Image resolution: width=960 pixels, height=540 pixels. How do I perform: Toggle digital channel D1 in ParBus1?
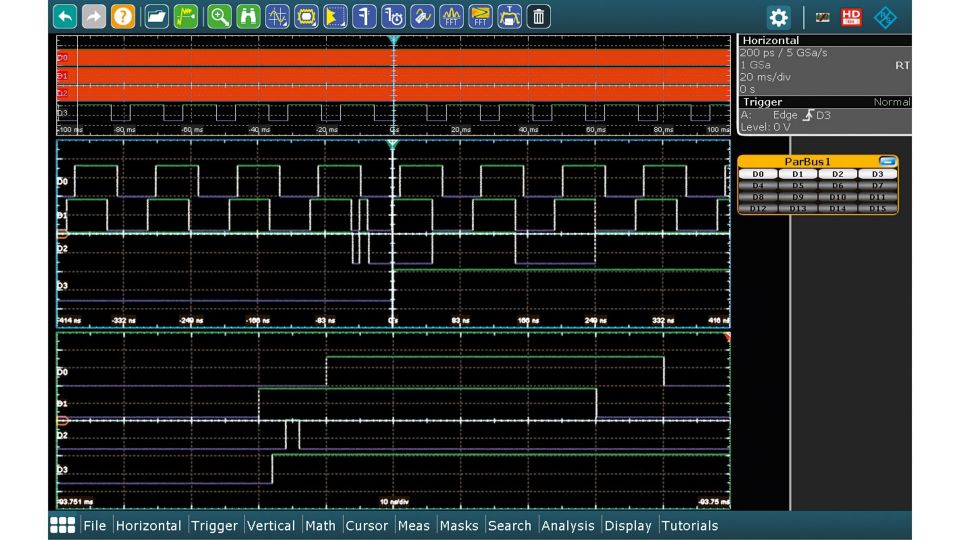pos(798,174)
